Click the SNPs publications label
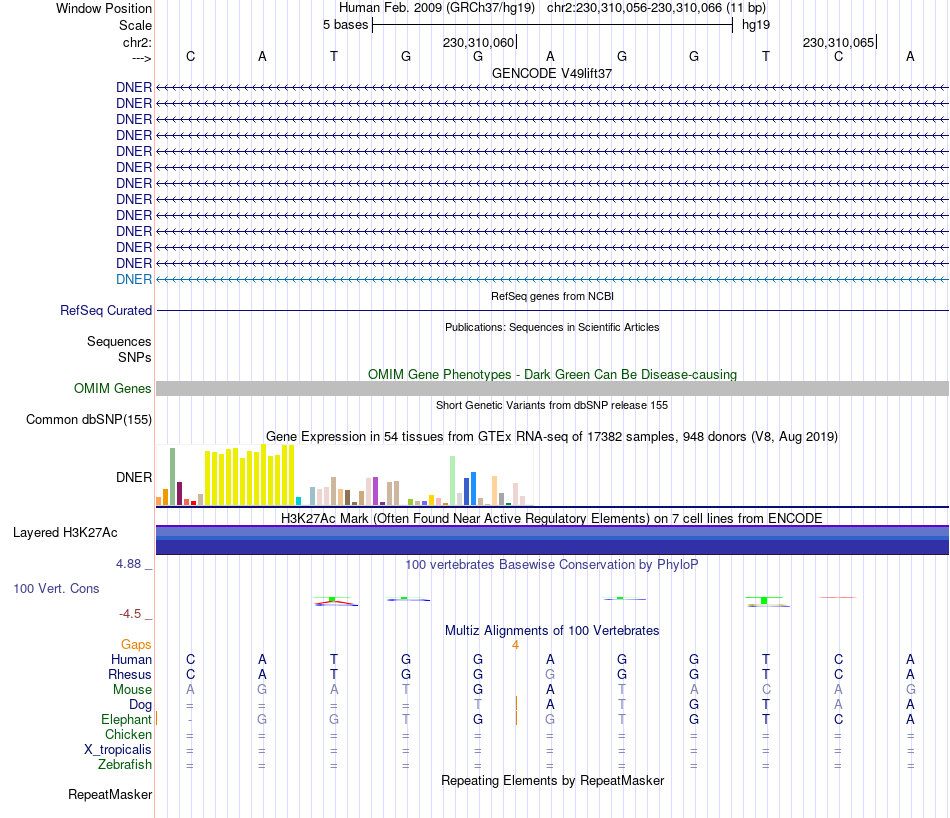950x818 pixels. 135,357
